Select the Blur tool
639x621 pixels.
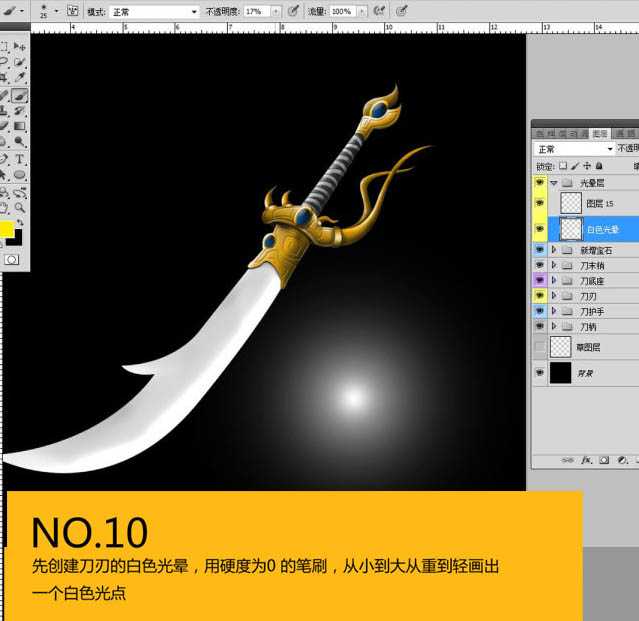pyautogui.click(x=4, y=141)
